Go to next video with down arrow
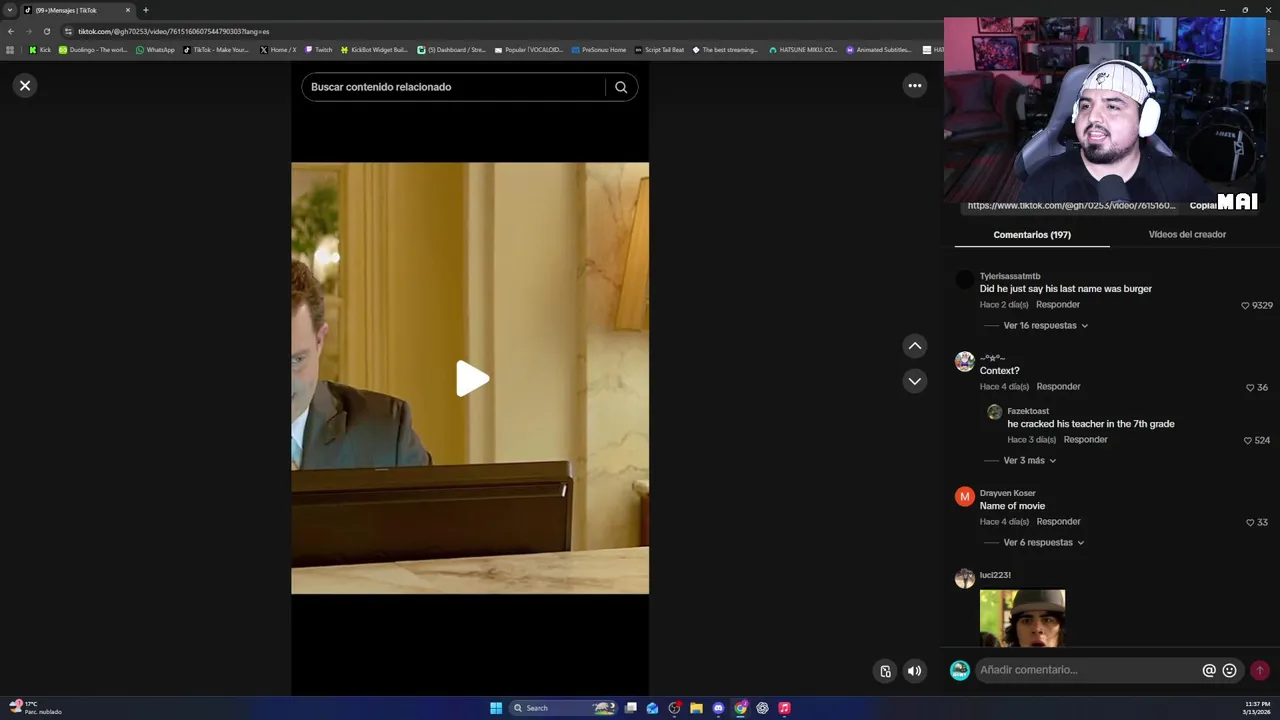Viewport: 1280px width, 720px height. coord(914,381)
